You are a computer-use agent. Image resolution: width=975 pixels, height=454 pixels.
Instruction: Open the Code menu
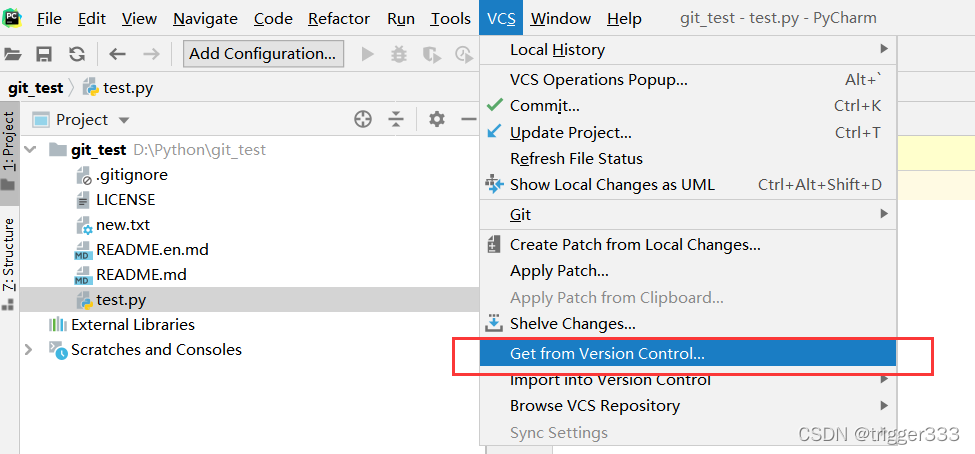point(273,19)
